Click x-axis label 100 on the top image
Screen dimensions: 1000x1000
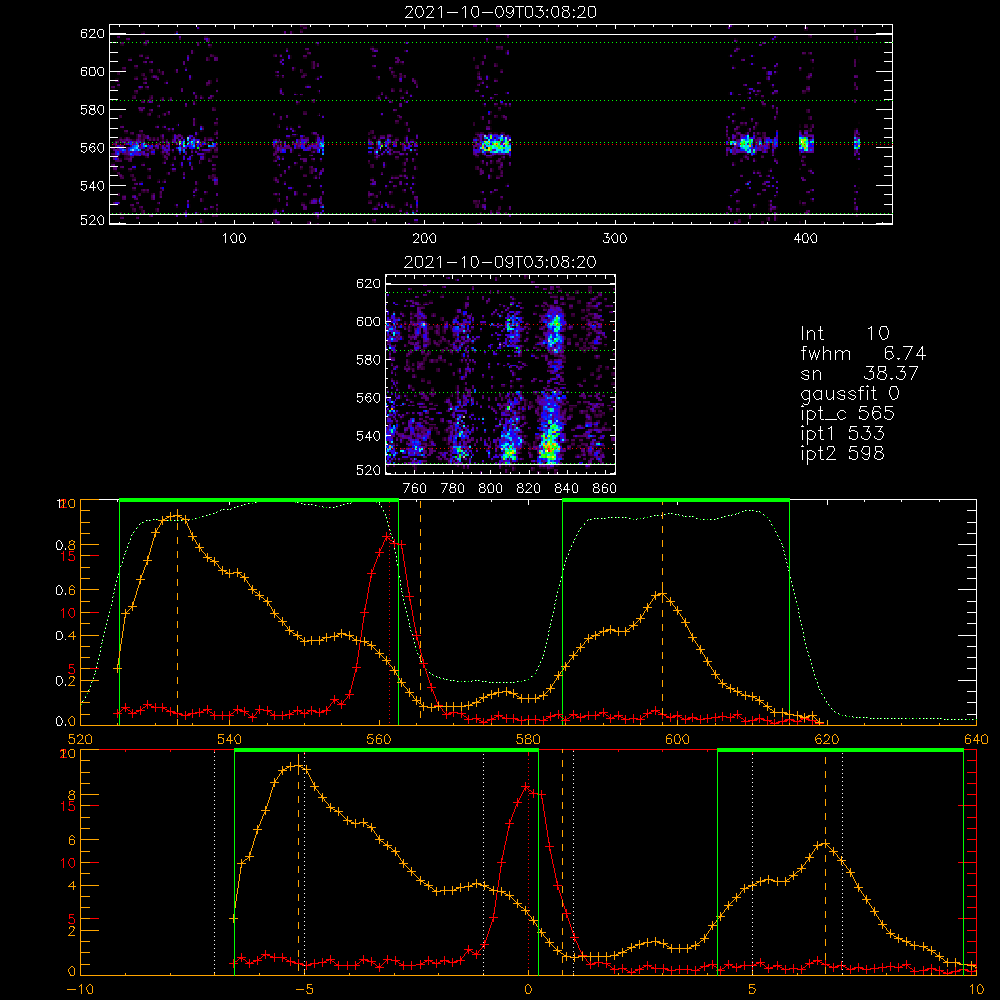tap(234, 239)
